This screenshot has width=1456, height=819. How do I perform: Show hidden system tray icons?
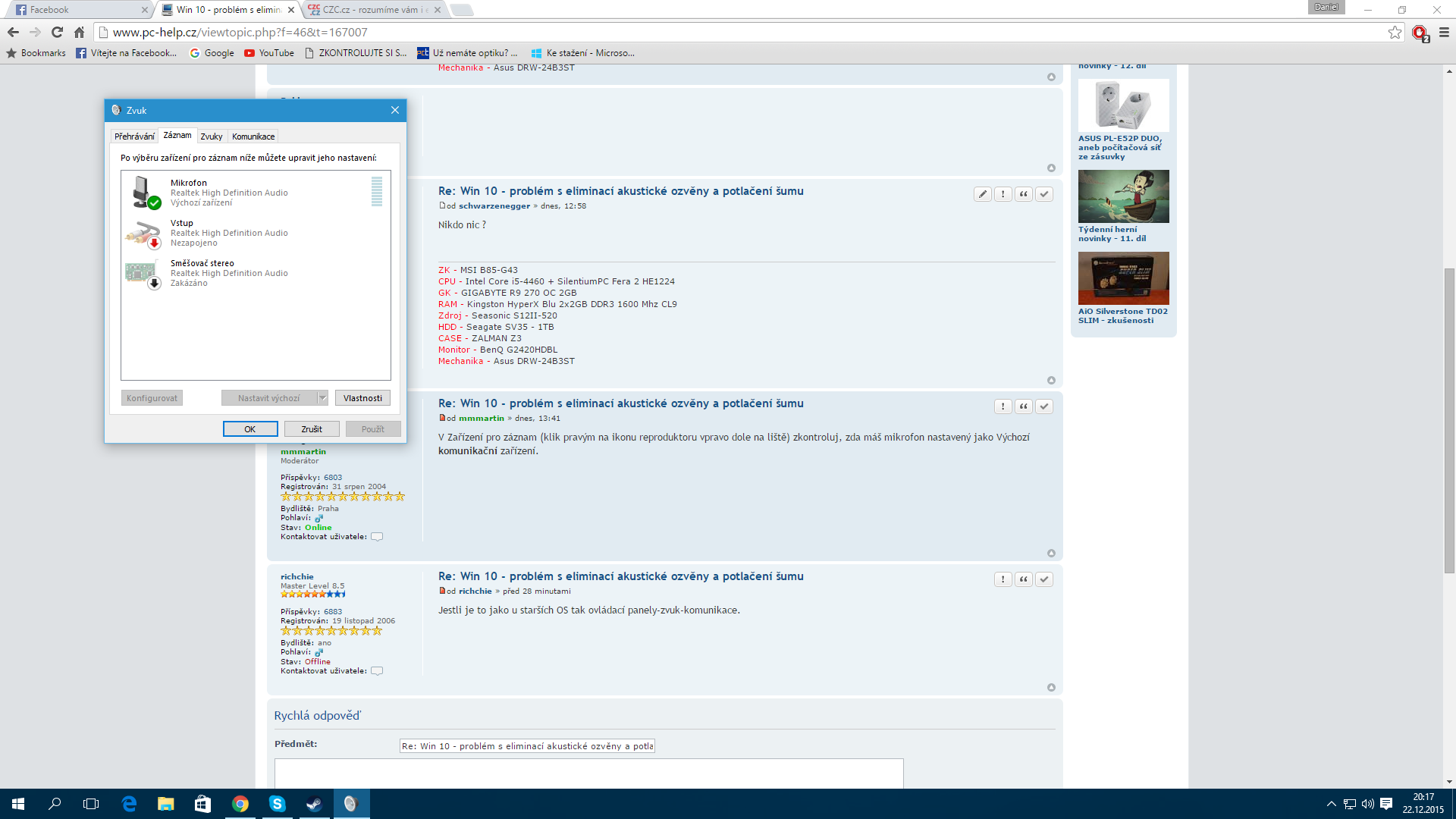1331,804
